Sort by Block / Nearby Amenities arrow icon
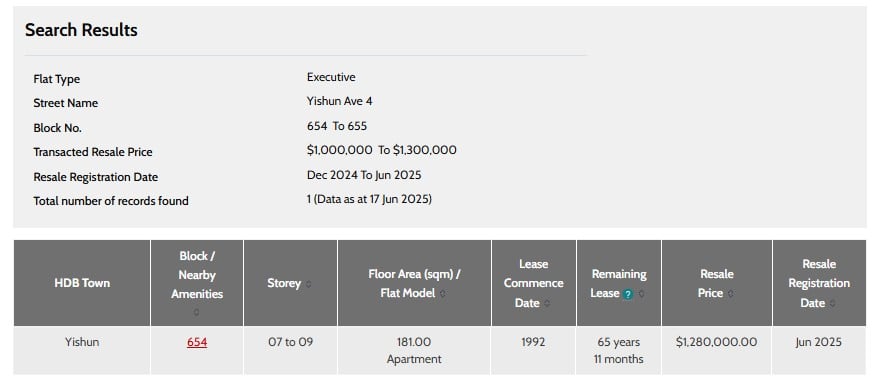Viewport: 885px width, 383px height. pos(197,312)
